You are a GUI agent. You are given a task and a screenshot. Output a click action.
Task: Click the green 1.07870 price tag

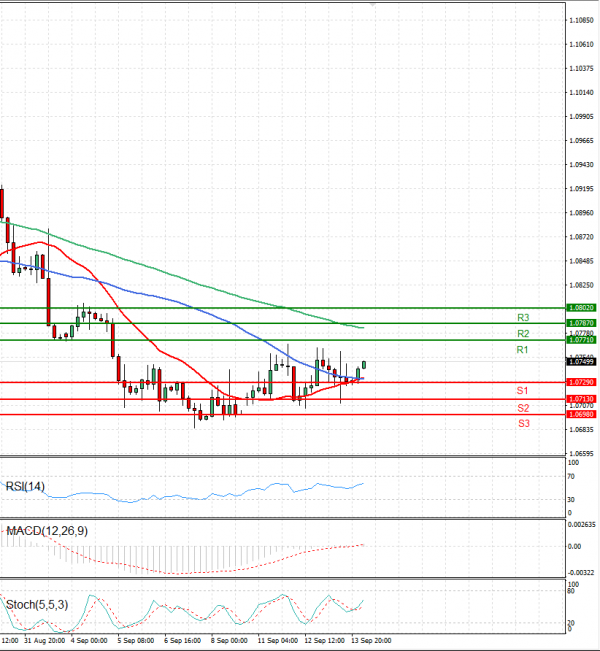(x=582, y=323)
